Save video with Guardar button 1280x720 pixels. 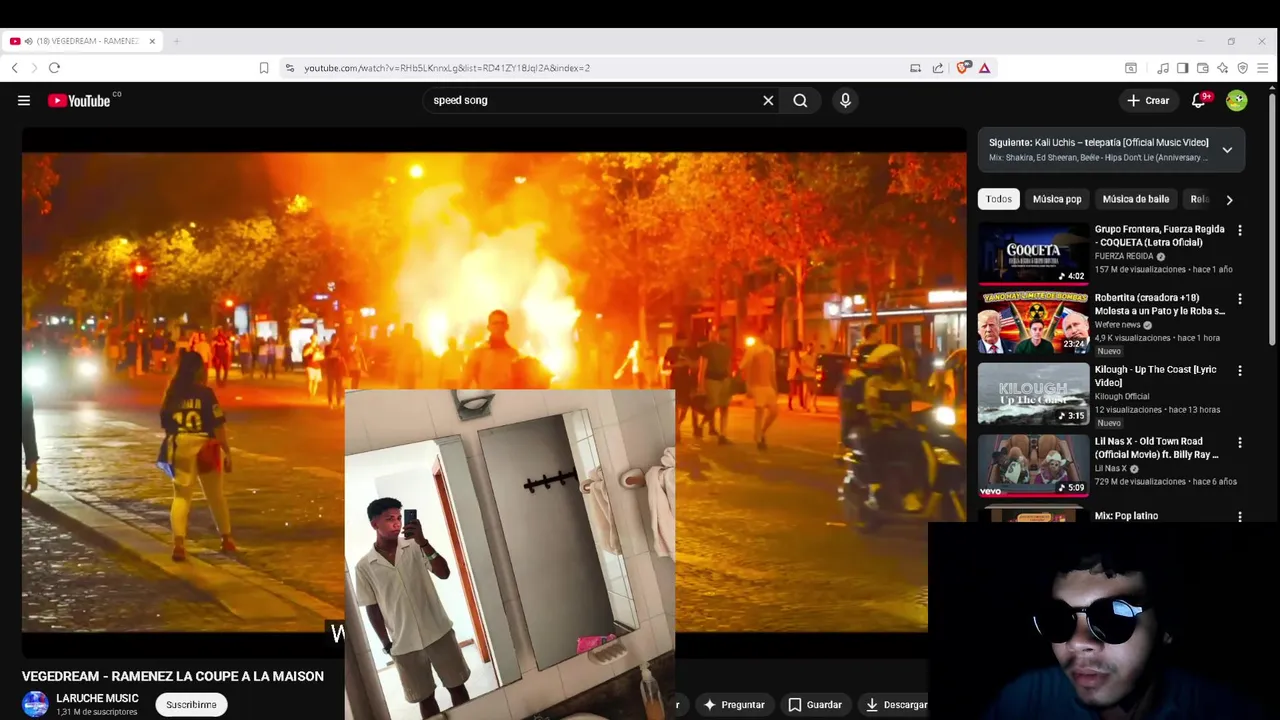pyautogui.click(x=814, y=704)
